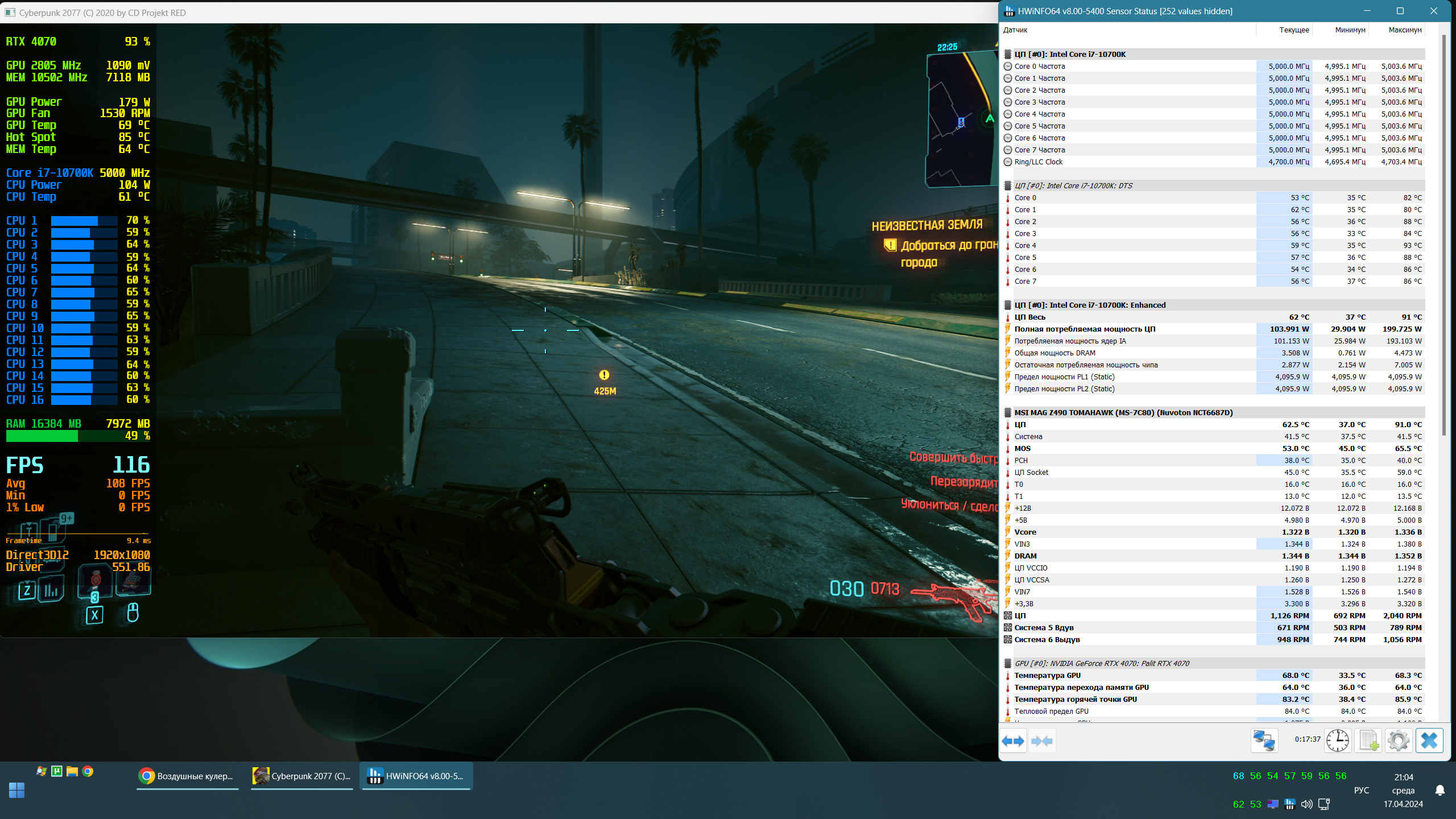Click the expand columns arrows button
The width and height of the screenshot is (1456, 819).
click(1013, 741)
